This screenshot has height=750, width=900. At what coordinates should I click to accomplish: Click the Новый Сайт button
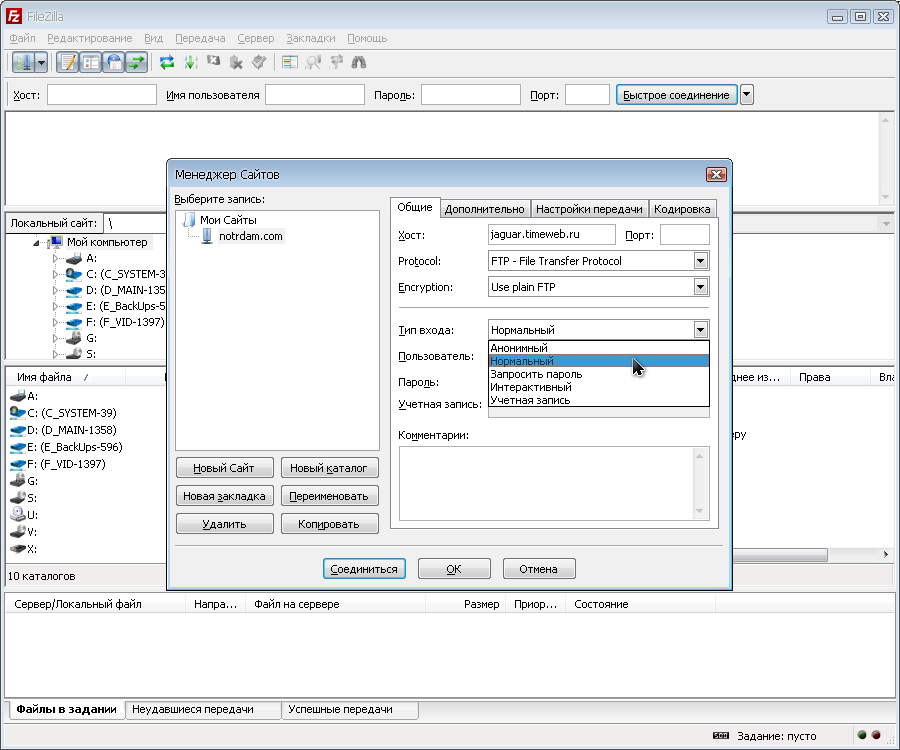(224, 468)
